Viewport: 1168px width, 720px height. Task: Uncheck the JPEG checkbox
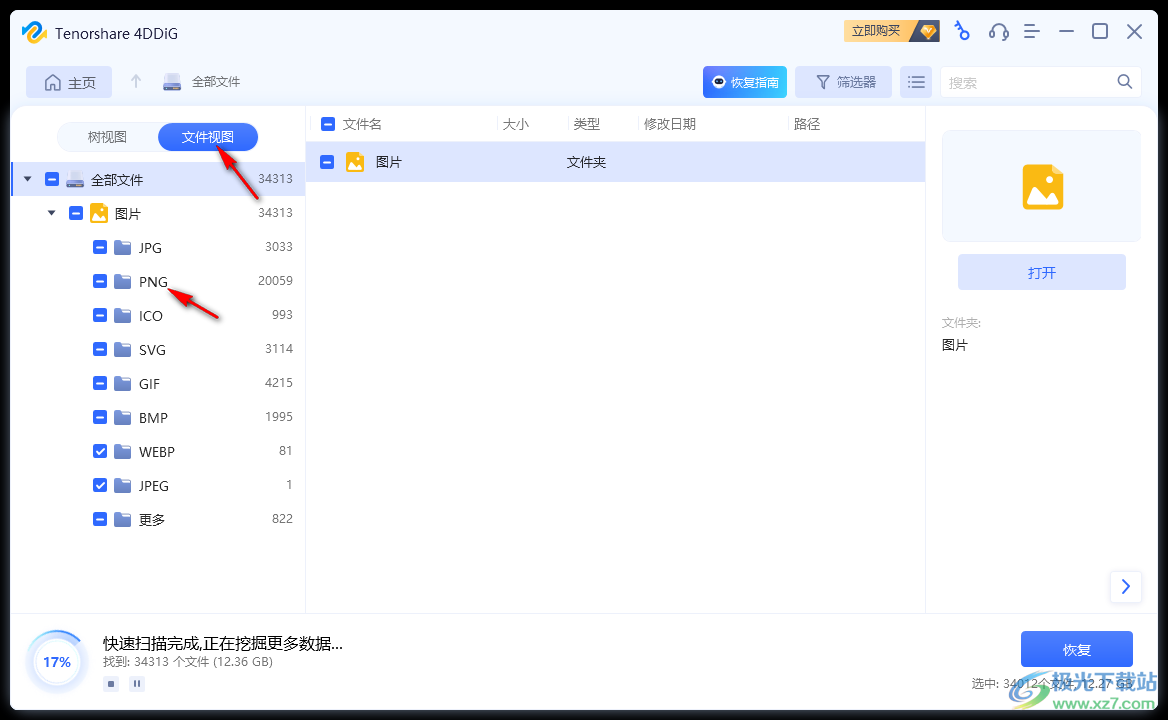[x=100, y=485]
